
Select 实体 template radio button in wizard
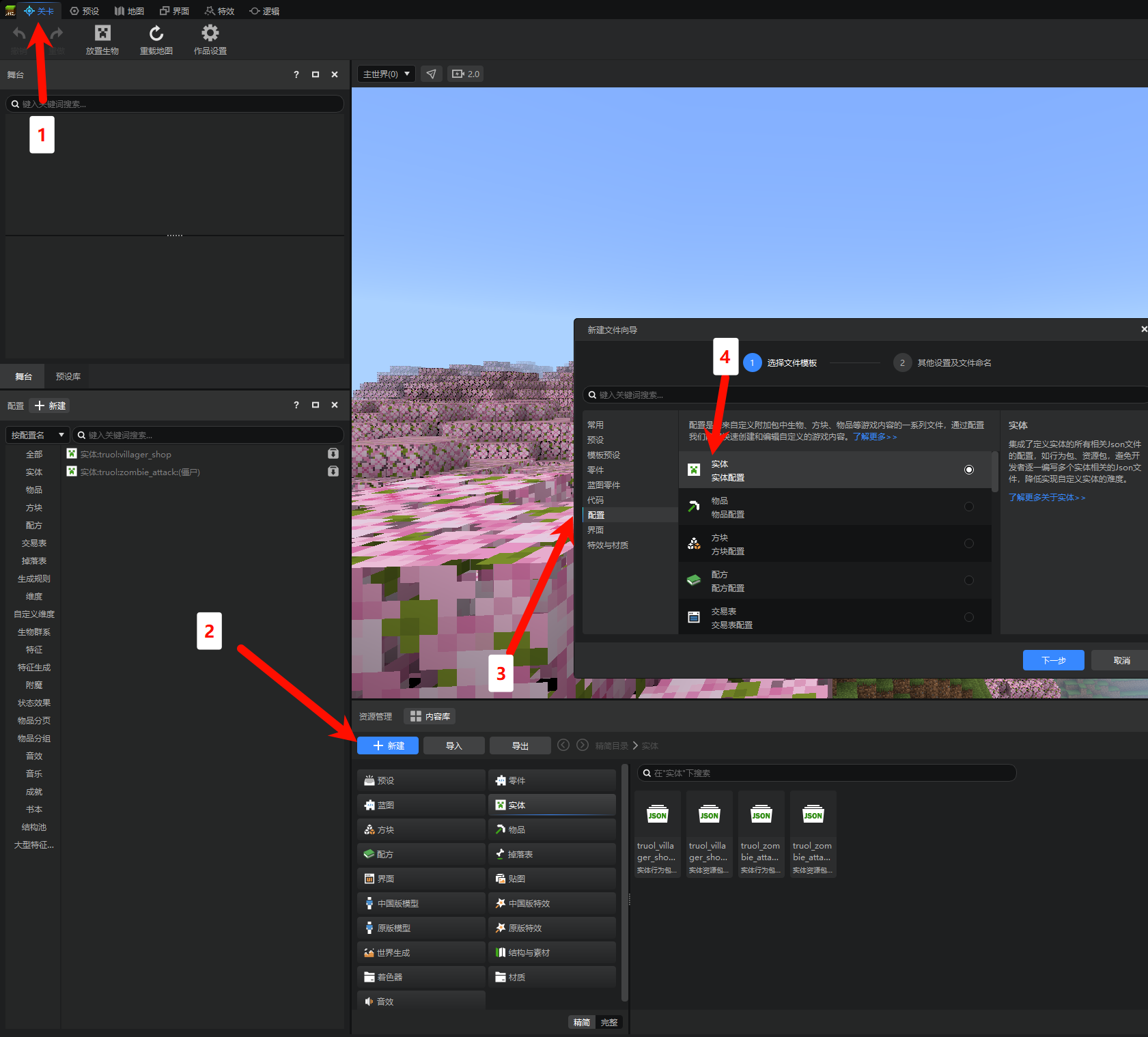click(x=968, y=470)
